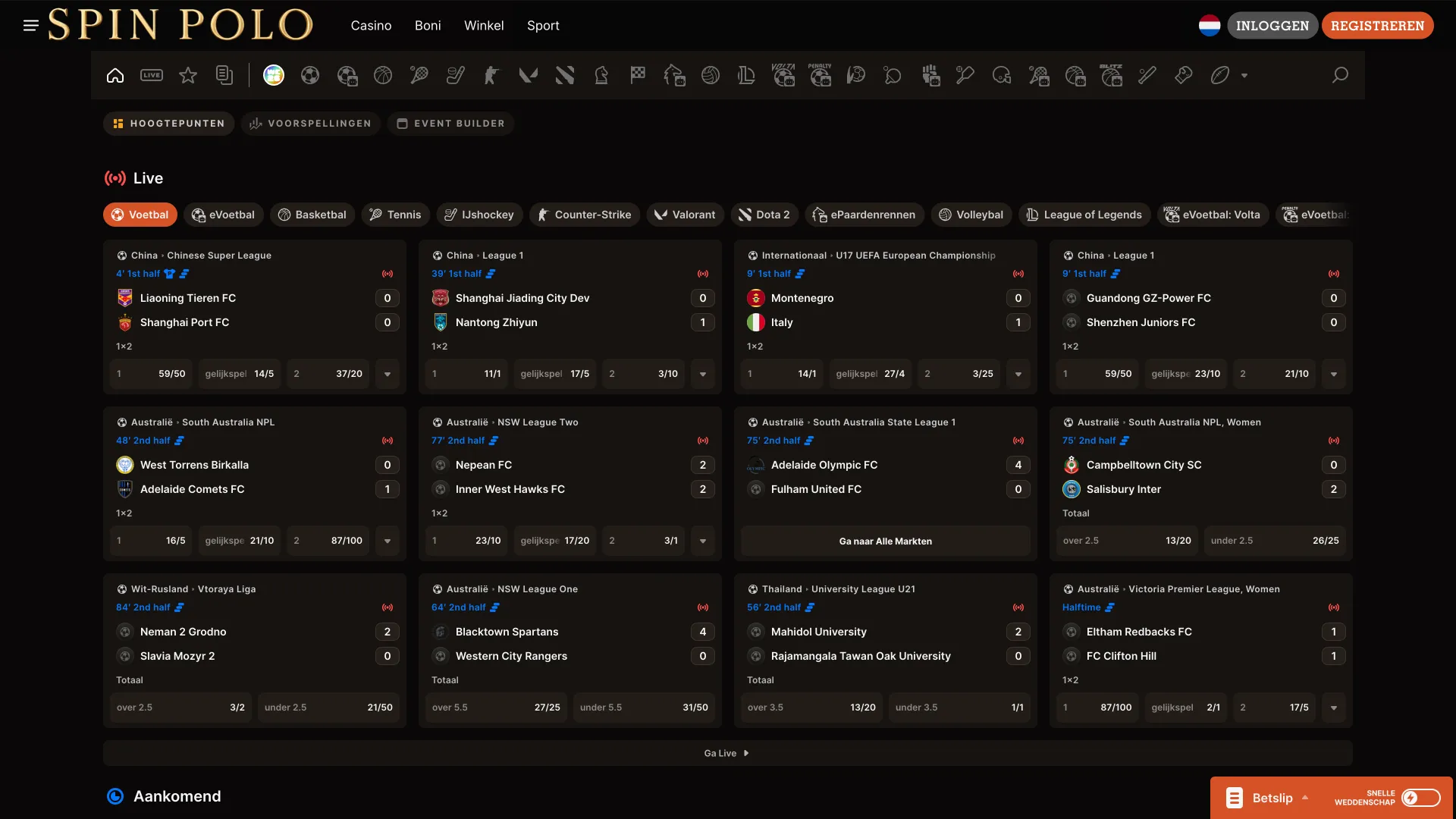Switch to the Event Builder tab
1456x819 pixels.
[450, 124]
